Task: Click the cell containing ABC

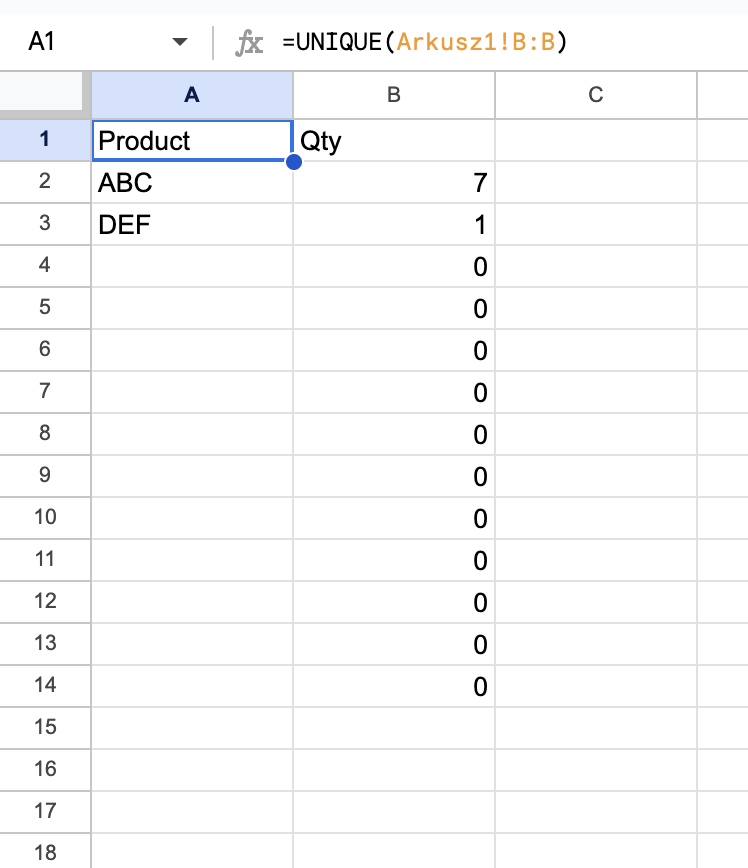Action: tap(192, 183)
